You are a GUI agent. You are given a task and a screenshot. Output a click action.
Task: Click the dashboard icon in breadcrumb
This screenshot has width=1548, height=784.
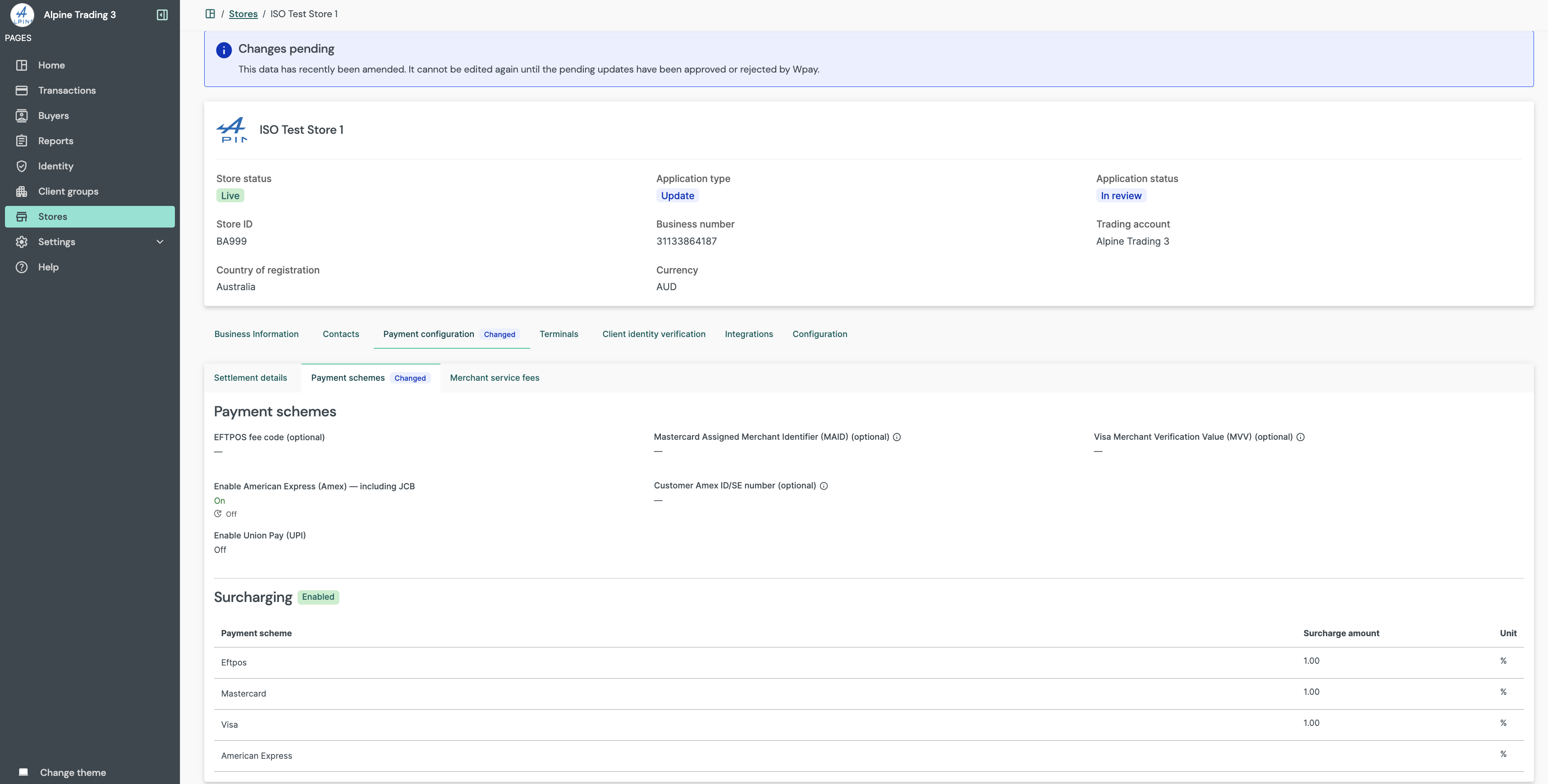[211, 13]
